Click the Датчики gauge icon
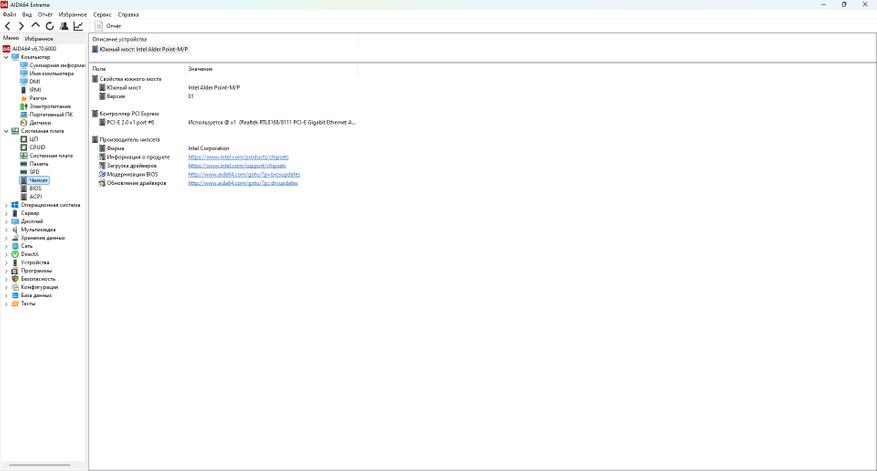877x471 pixels. [x=23, y=123]
